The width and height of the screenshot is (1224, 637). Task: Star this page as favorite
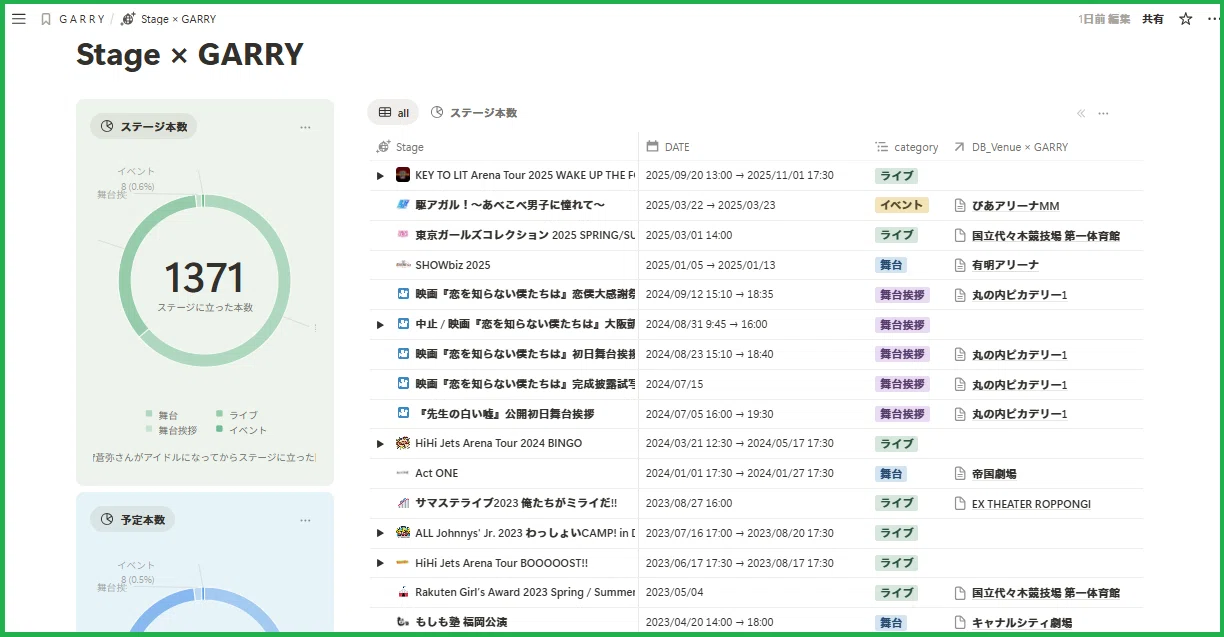point(1186,19)
